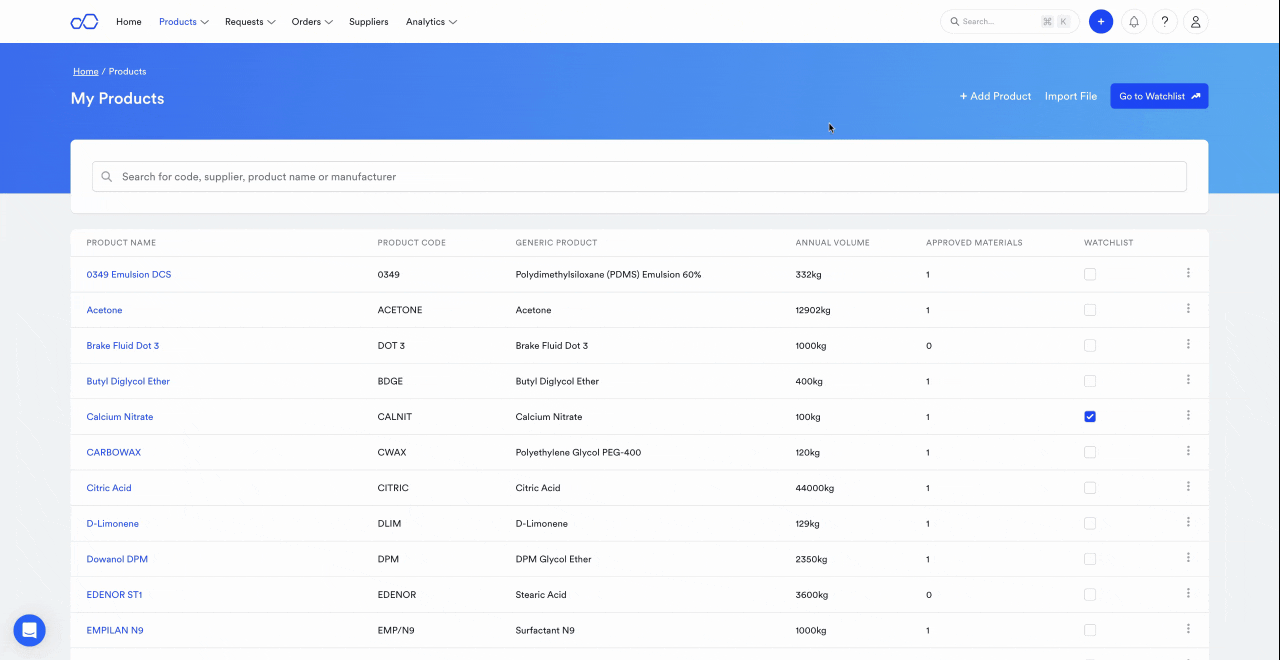Open the user profile icon
The width and height of the screenshot is (1280, 660).
click(1195, 21)
